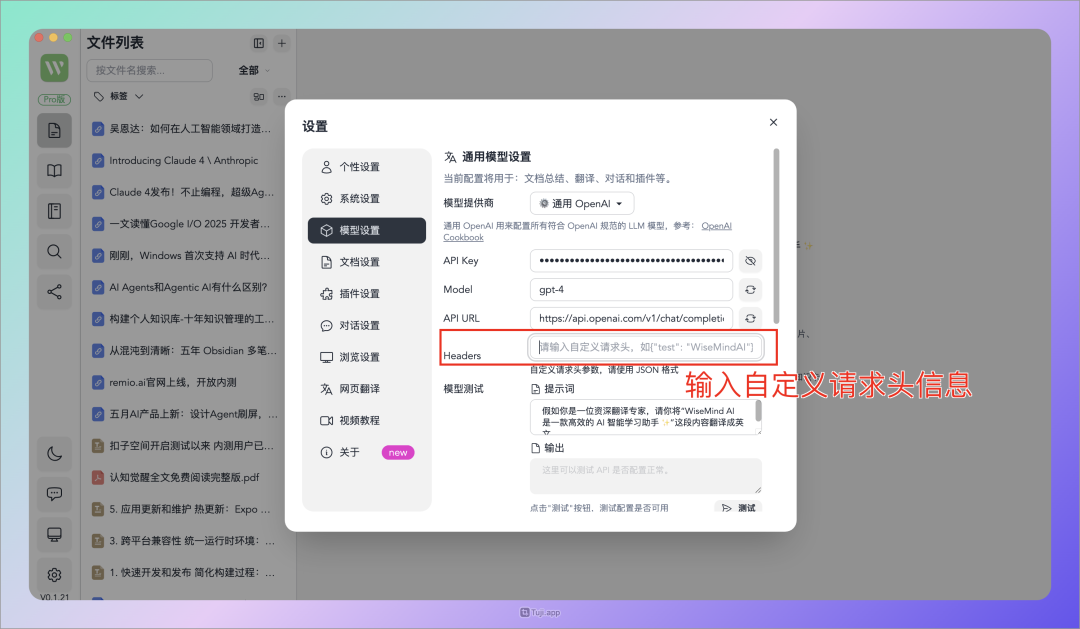This screenshot has height=629, width=1080.
Task: Select 系统设置 in settings menu
Action: (366, 198)
